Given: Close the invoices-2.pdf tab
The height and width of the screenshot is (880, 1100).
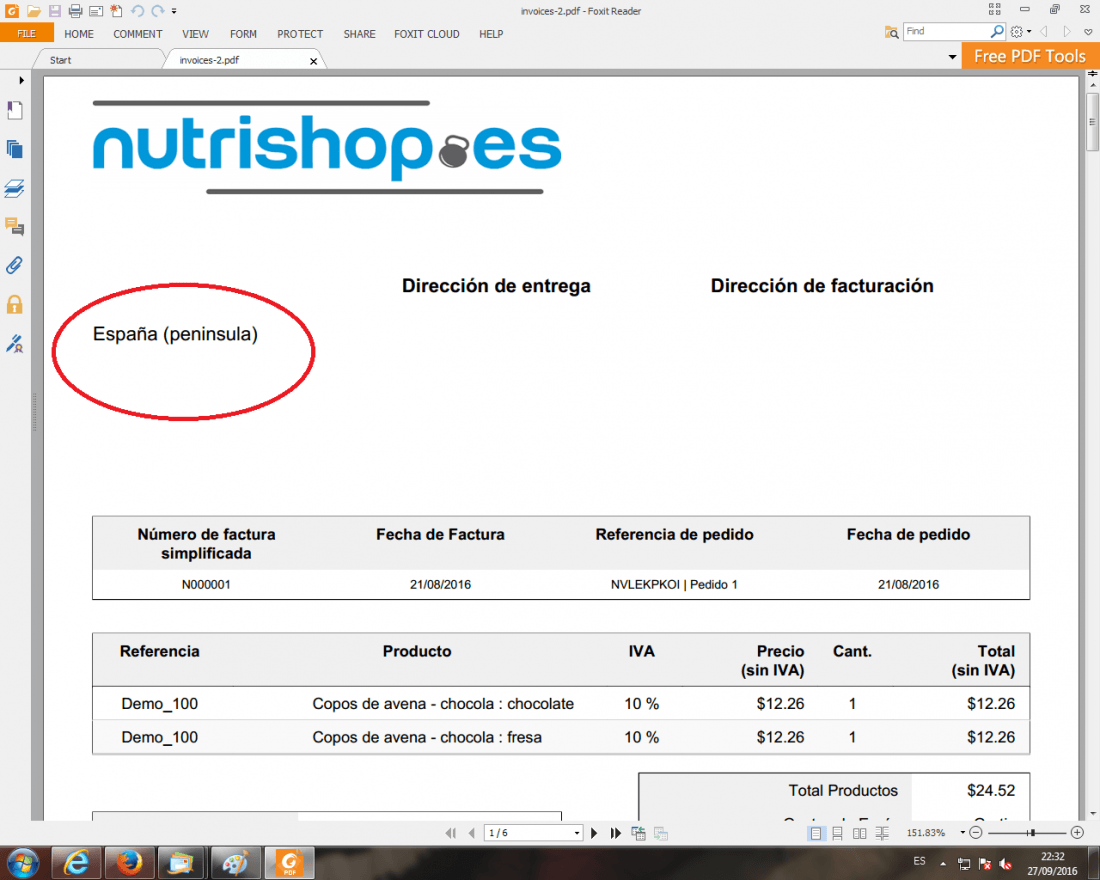Looking at the screenshot, I should click(314, 61).
